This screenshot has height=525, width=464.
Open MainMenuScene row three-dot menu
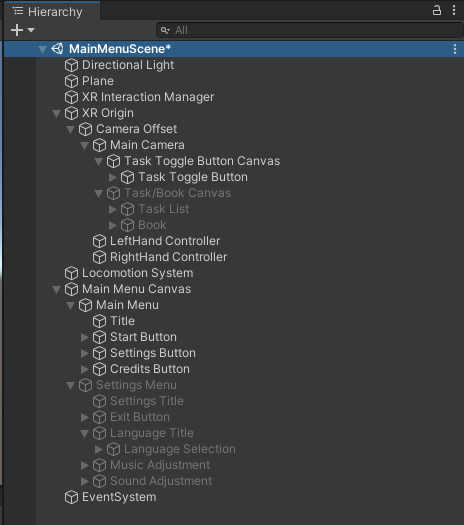(455, 49)
